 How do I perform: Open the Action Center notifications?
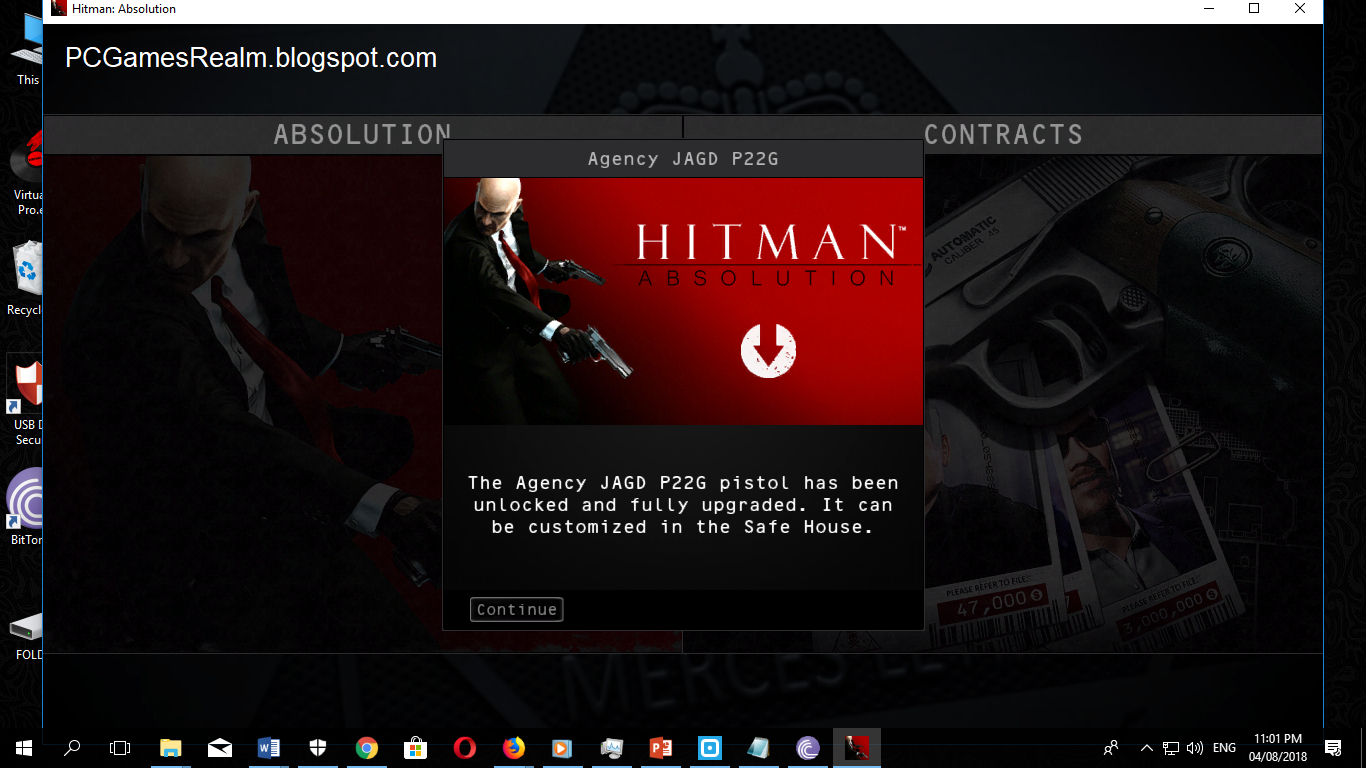(x=1332, y=747)
